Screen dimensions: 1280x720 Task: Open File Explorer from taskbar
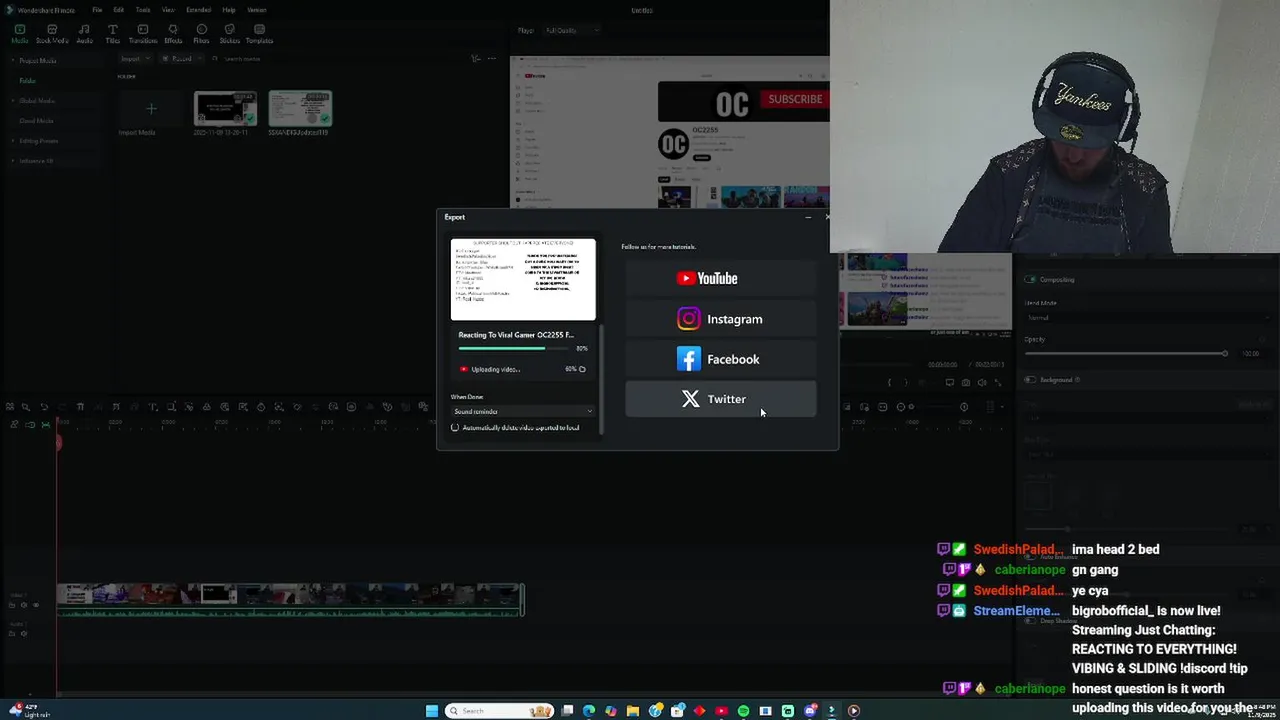click(633, 711)
